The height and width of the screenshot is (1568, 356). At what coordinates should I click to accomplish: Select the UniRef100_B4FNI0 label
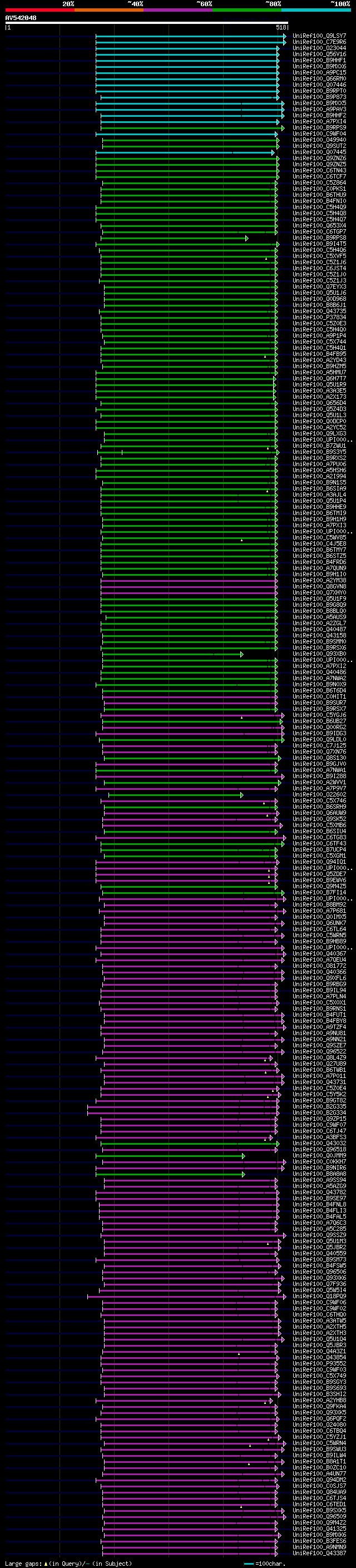(319, 201)
